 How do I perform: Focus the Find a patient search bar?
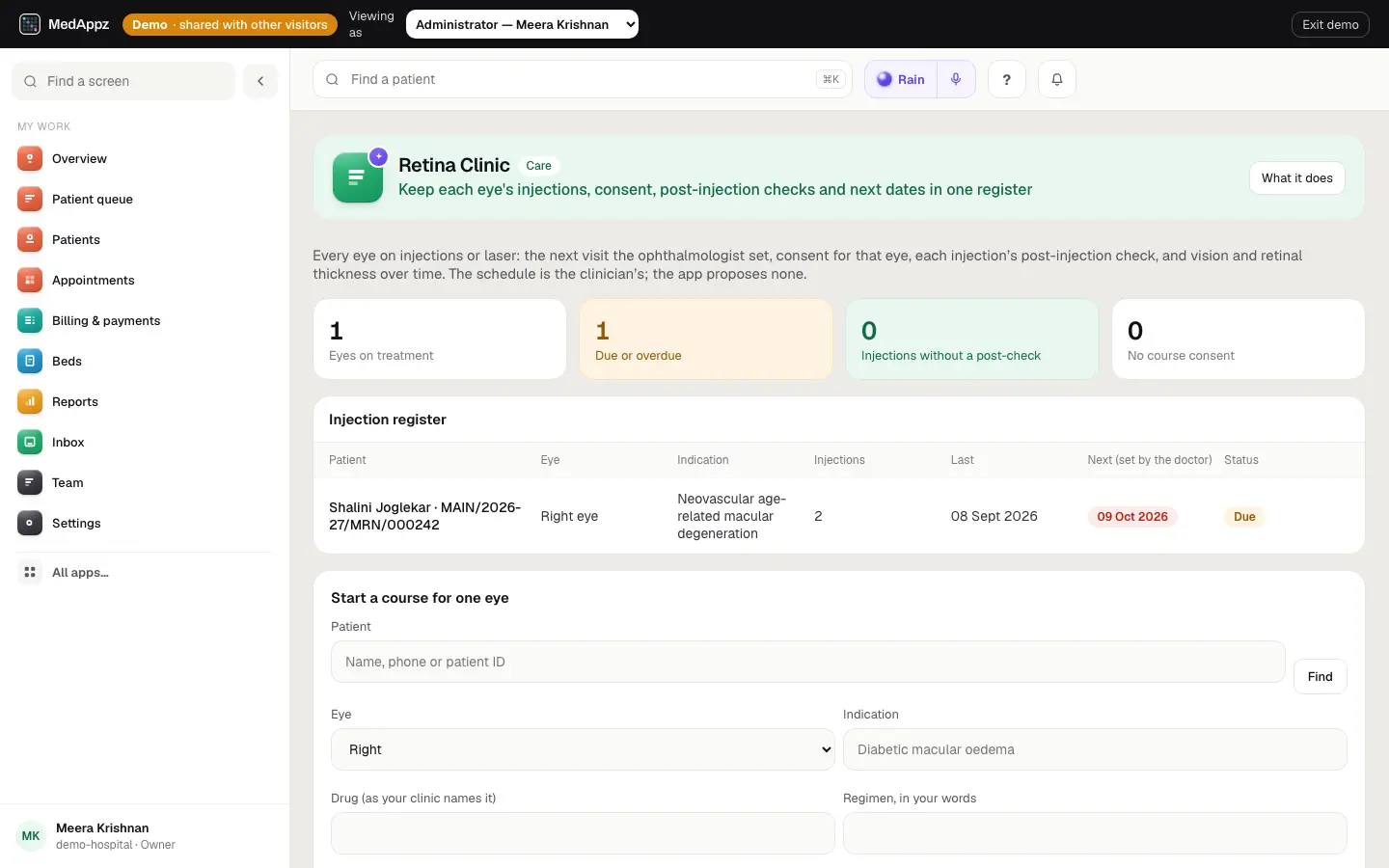tap(583, 79)
